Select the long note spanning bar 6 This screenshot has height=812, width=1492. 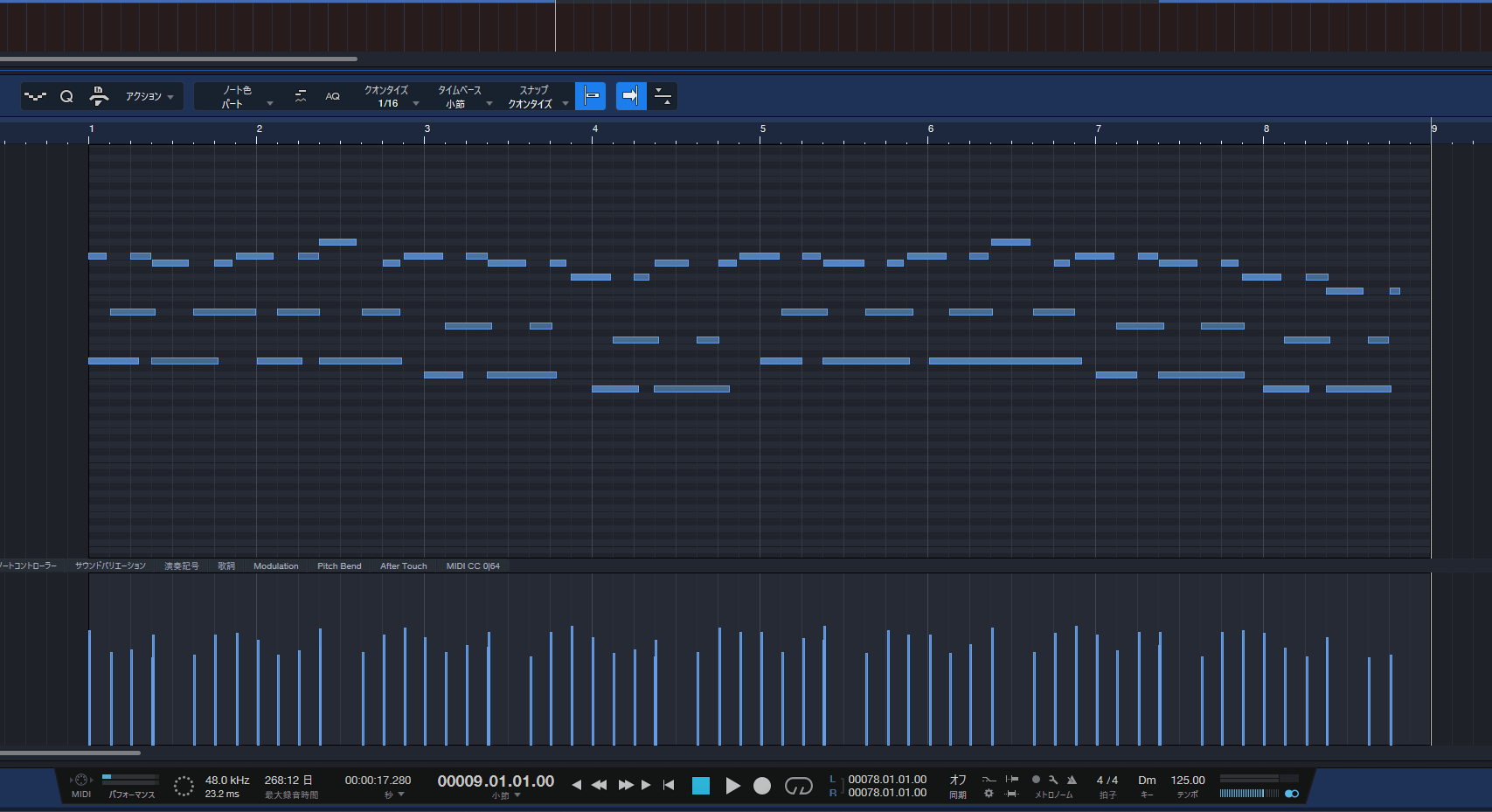coord(1005,361)
